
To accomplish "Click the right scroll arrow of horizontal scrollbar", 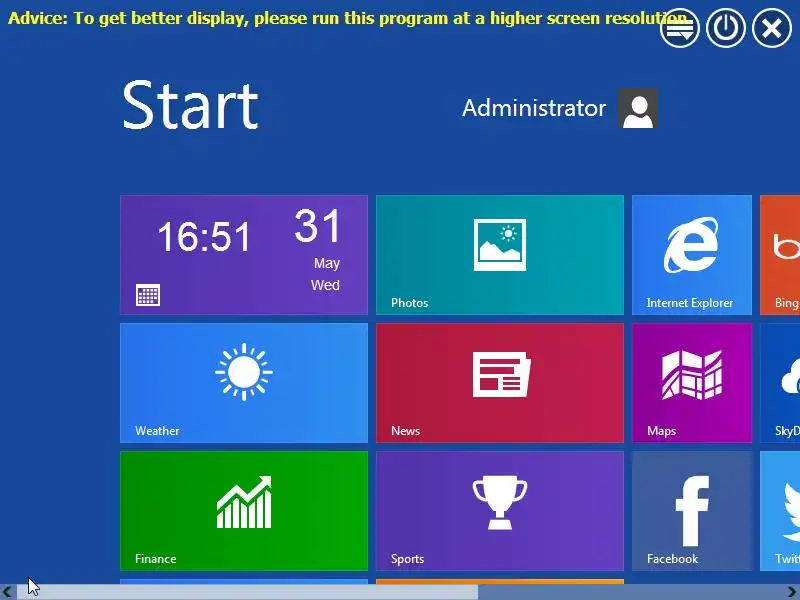I will (x=792, y=592).
